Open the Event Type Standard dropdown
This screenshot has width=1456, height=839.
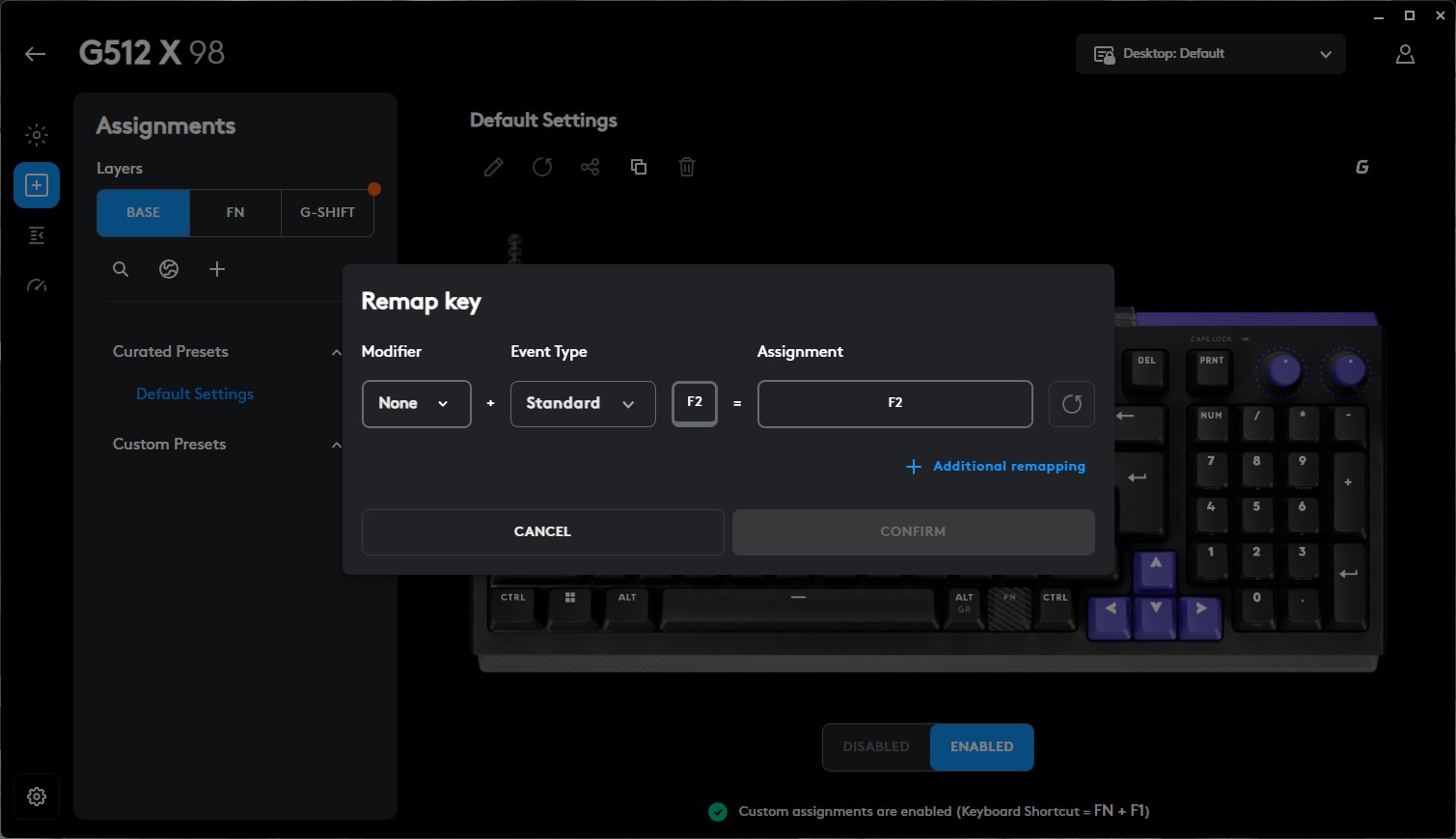point(583,404)
